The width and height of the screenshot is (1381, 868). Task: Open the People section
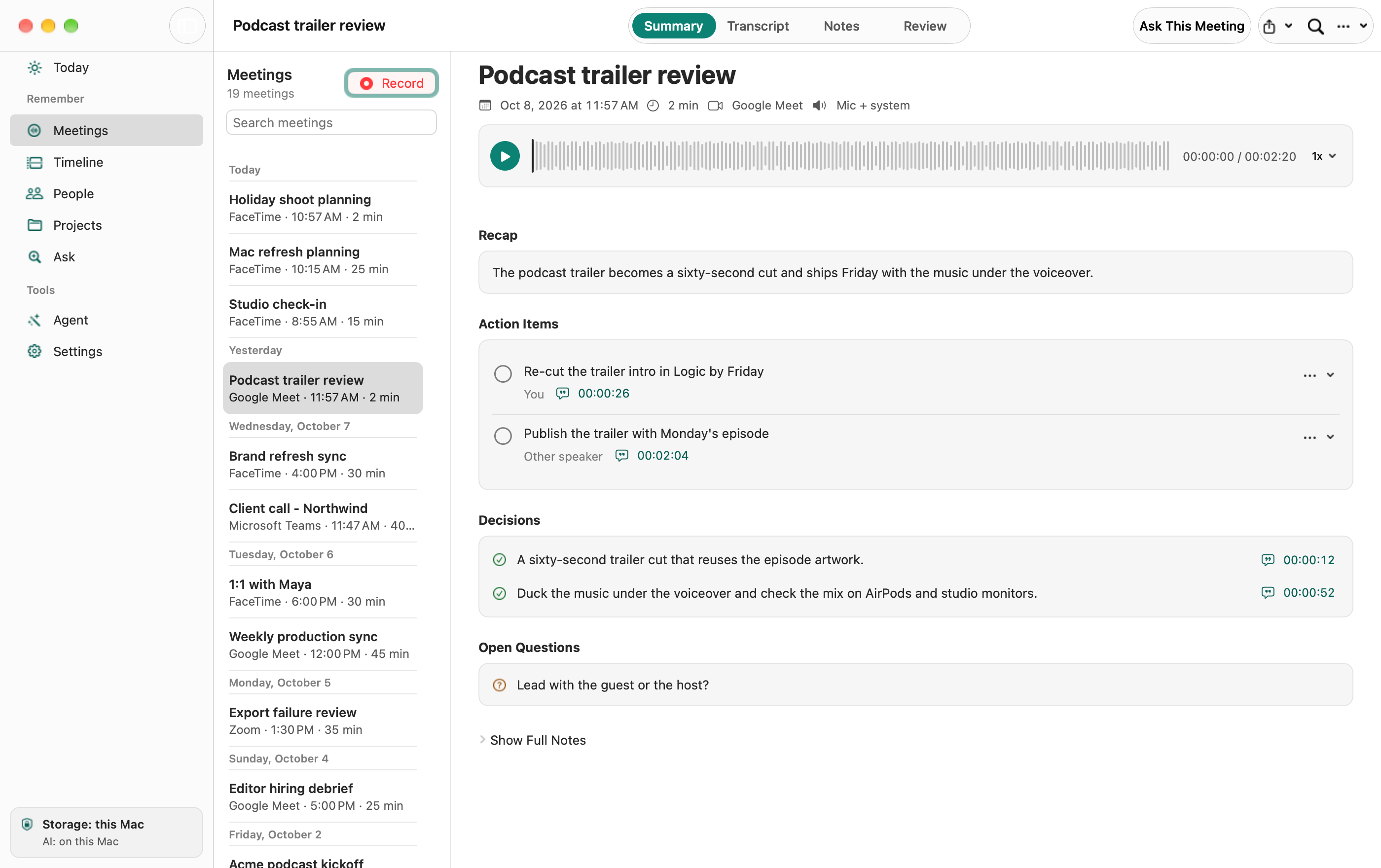tap(106, 194)
